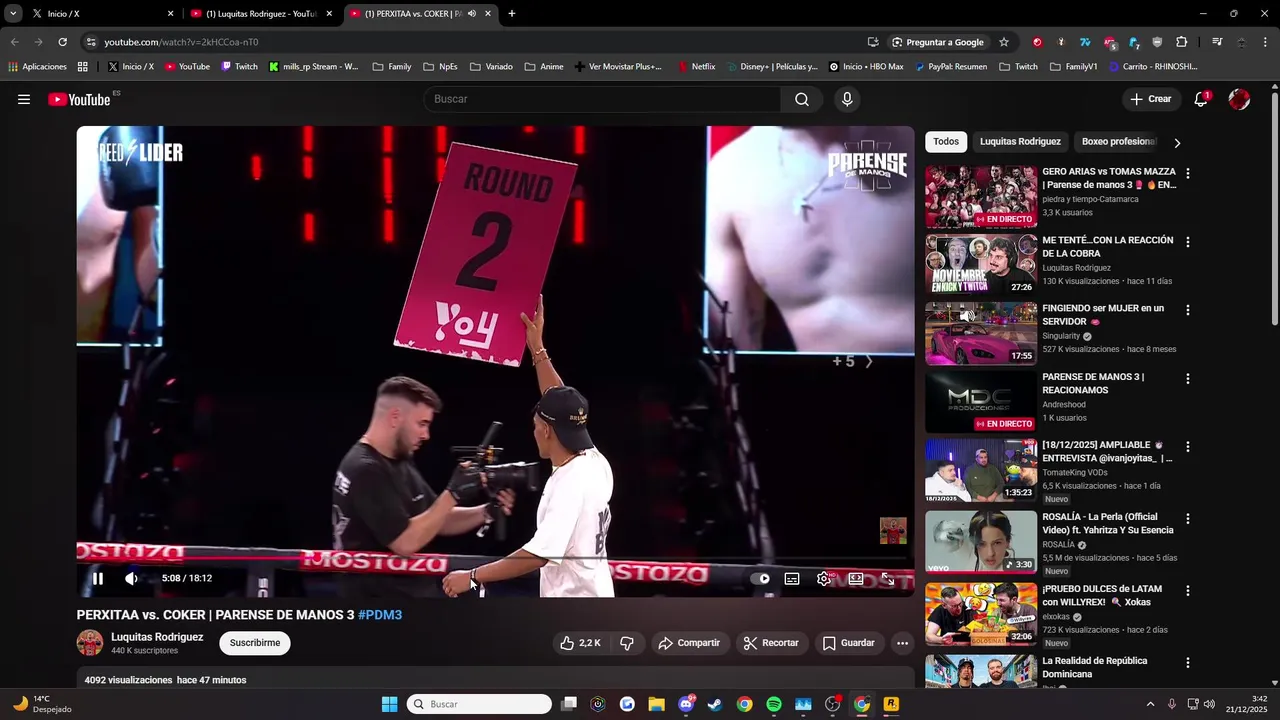The height and width of the screenshot is (720, 1280).
Task: Like the video with 2,2 K likes
Action: (x=580, y=643)
